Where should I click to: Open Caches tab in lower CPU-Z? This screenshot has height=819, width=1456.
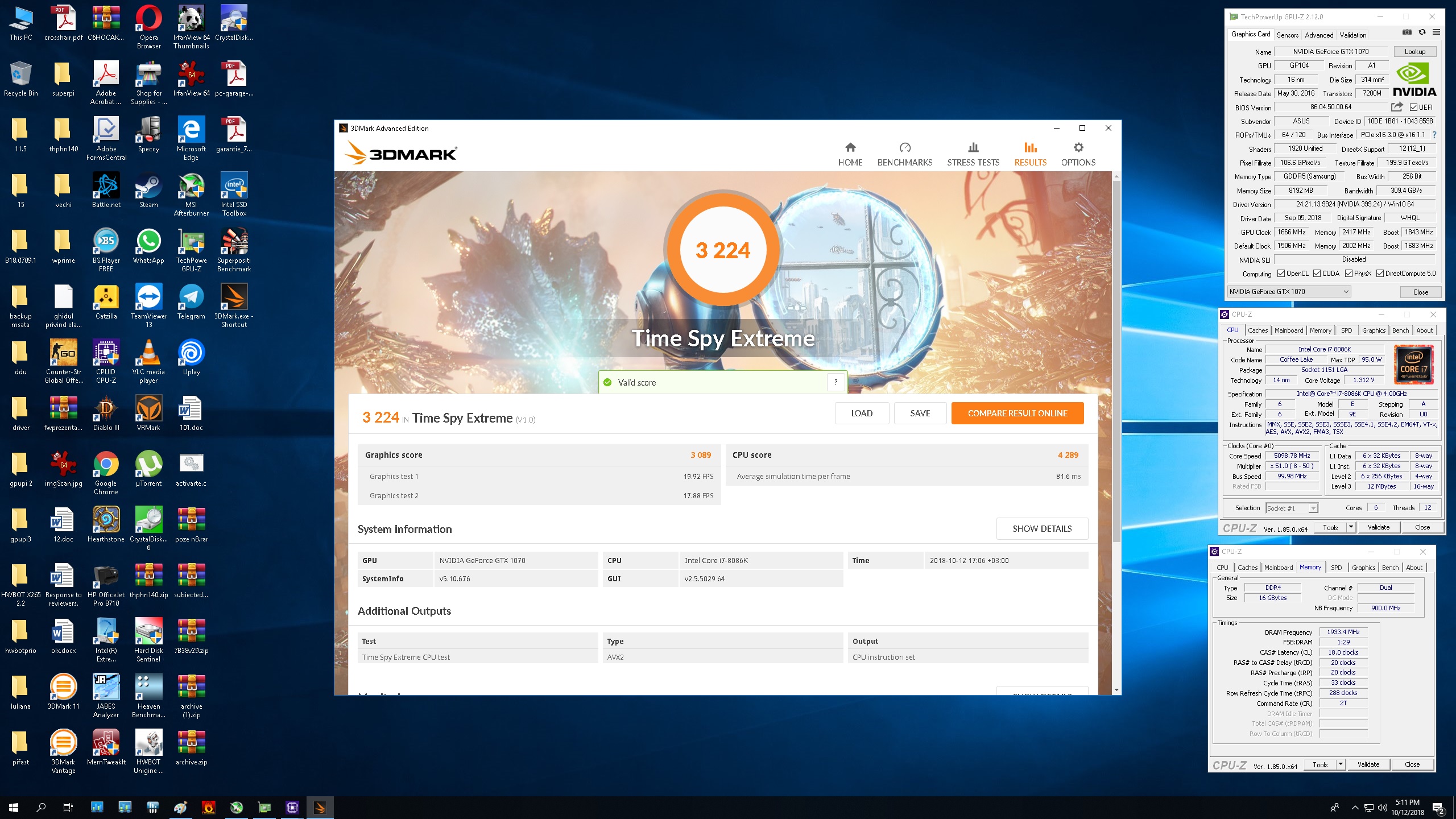pyautogui.click(x=1247, y=568)
